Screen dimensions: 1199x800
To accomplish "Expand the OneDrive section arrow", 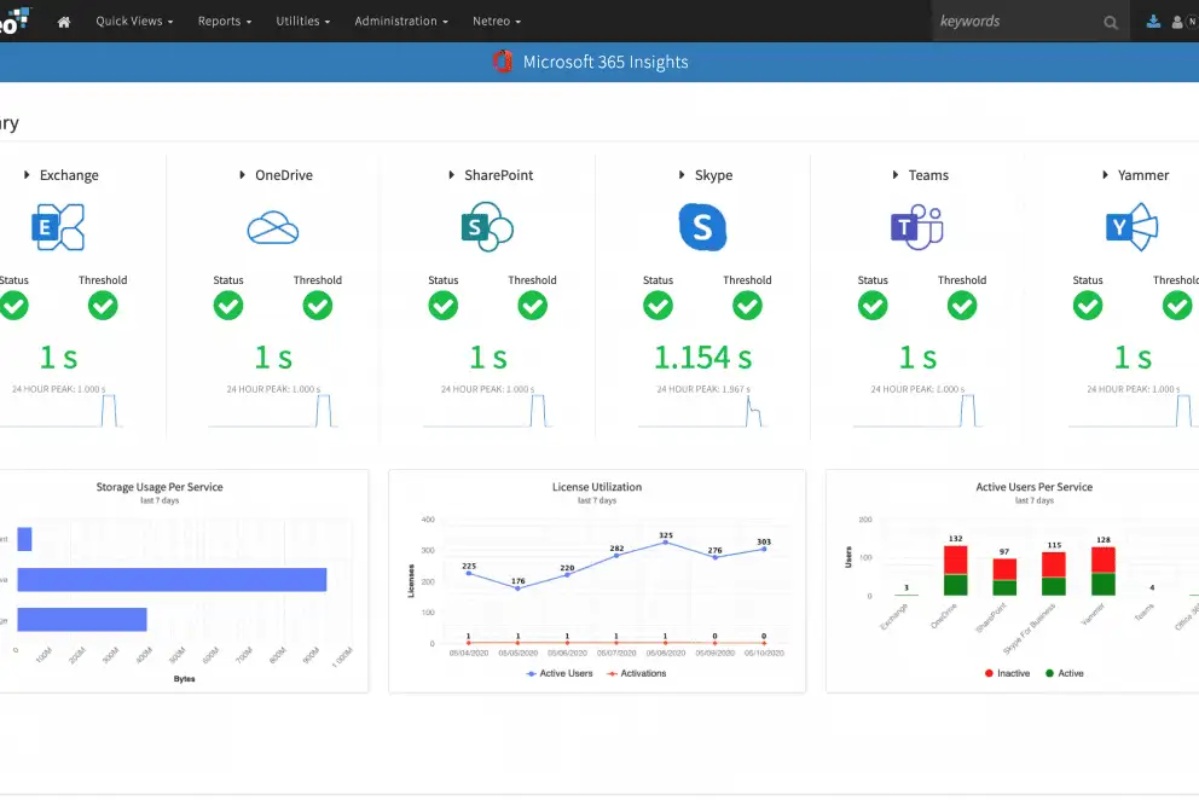I will (242, 175).
